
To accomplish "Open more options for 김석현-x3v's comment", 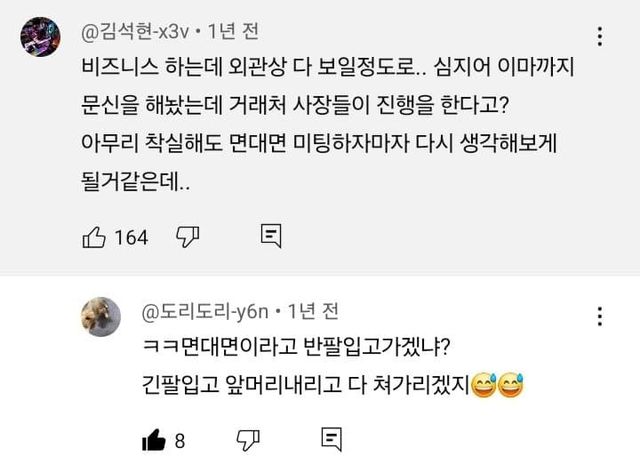I will [x=599, y=38].
